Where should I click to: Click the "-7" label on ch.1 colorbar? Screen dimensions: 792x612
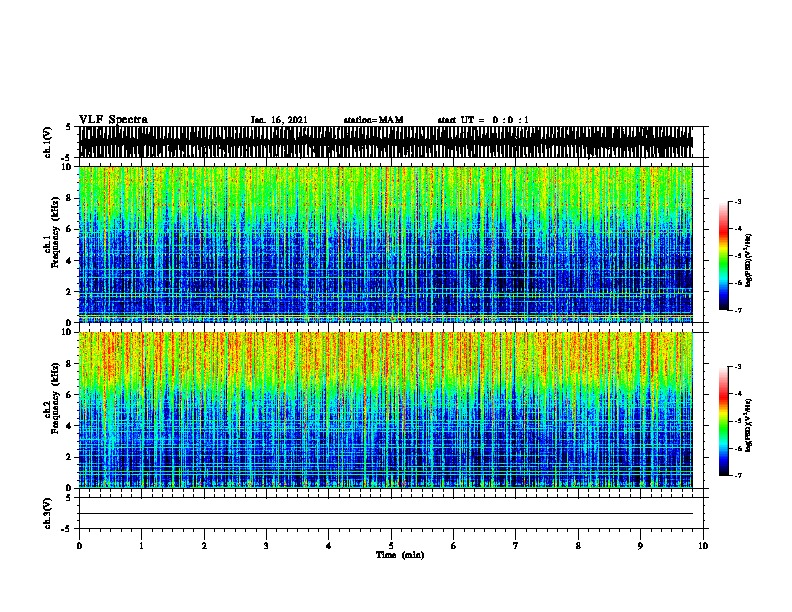pos(737,310)
